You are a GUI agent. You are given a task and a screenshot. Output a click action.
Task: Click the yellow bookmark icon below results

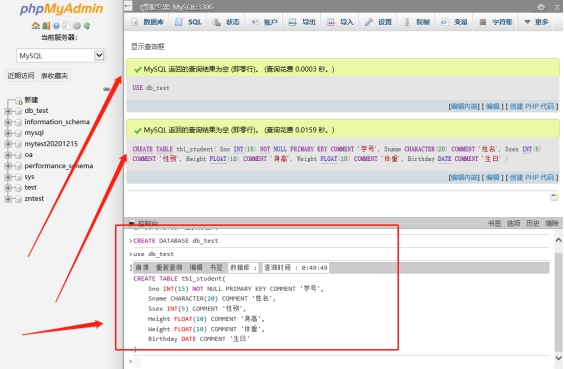pyautogui.click(x=554, y=197)
